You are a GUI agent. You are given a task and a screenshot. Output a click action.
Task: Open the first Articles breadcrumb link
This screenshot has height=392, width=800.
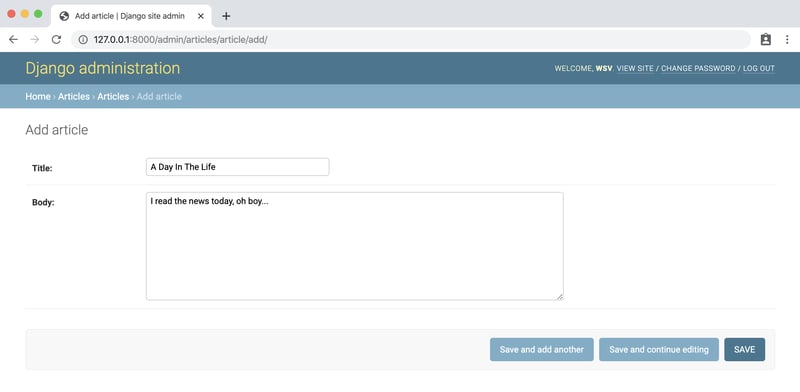[x=73, y=96]
